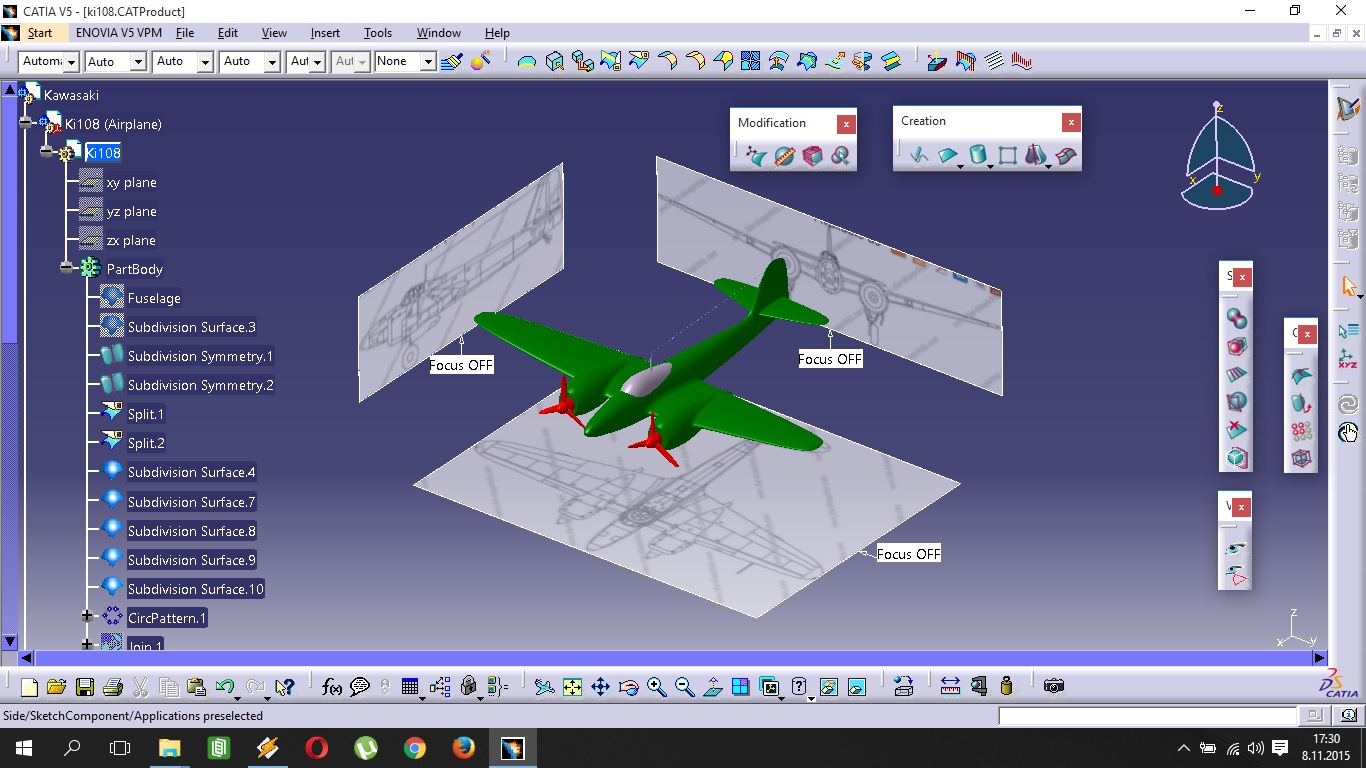This screenshot has width=1366, height=768.
Task: Click the Select arrow tool in right toolbar
Action: 1348,287
